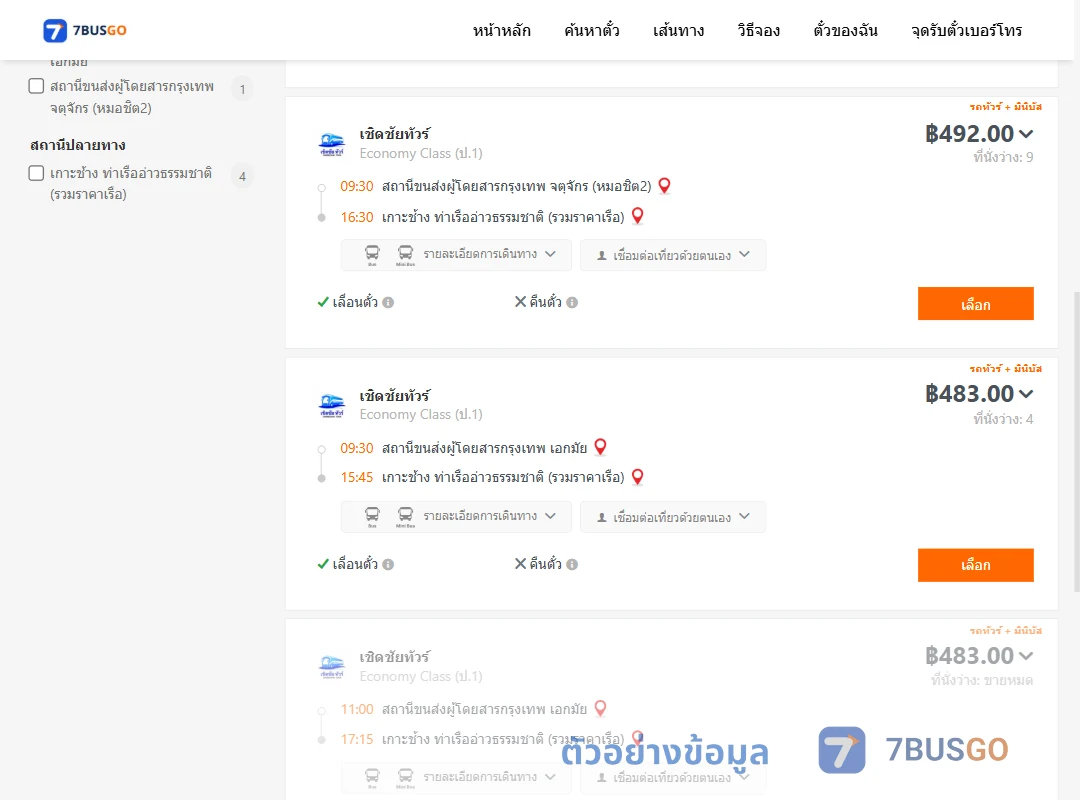Click the สถานีปลายทาง filter heading
The width and height of the screenshot is (1080, 800).
pos(78,145)
